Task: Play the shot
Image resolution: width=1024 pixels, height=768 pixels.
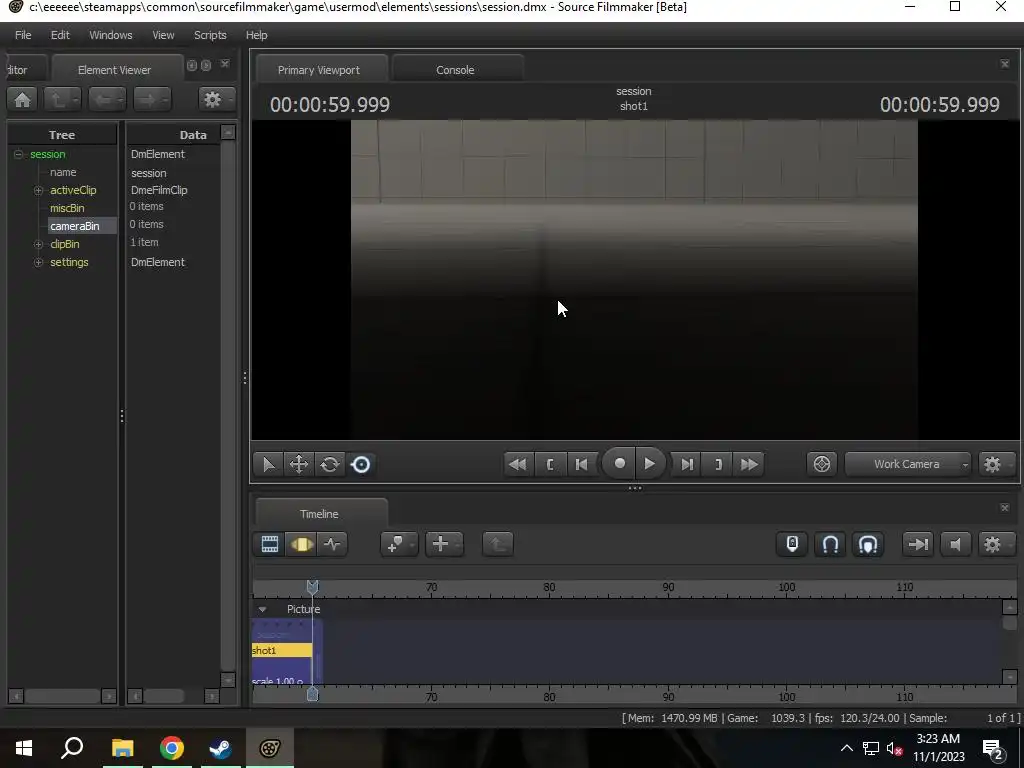Action: 649,464
